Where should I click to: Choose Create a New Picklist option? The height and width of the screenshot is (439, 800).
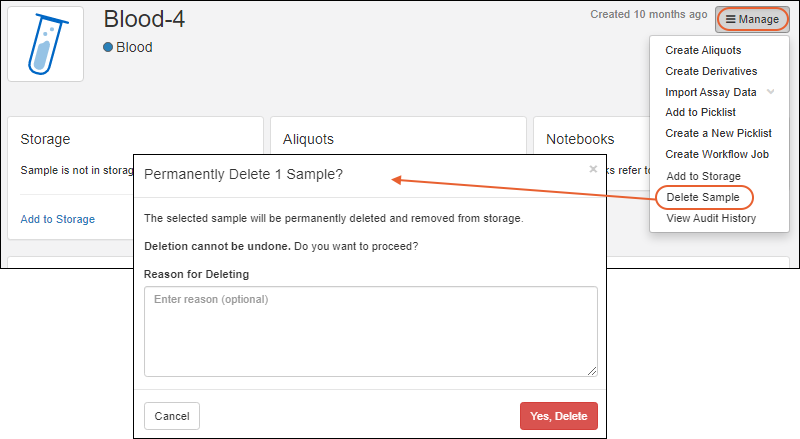point(717,133)
